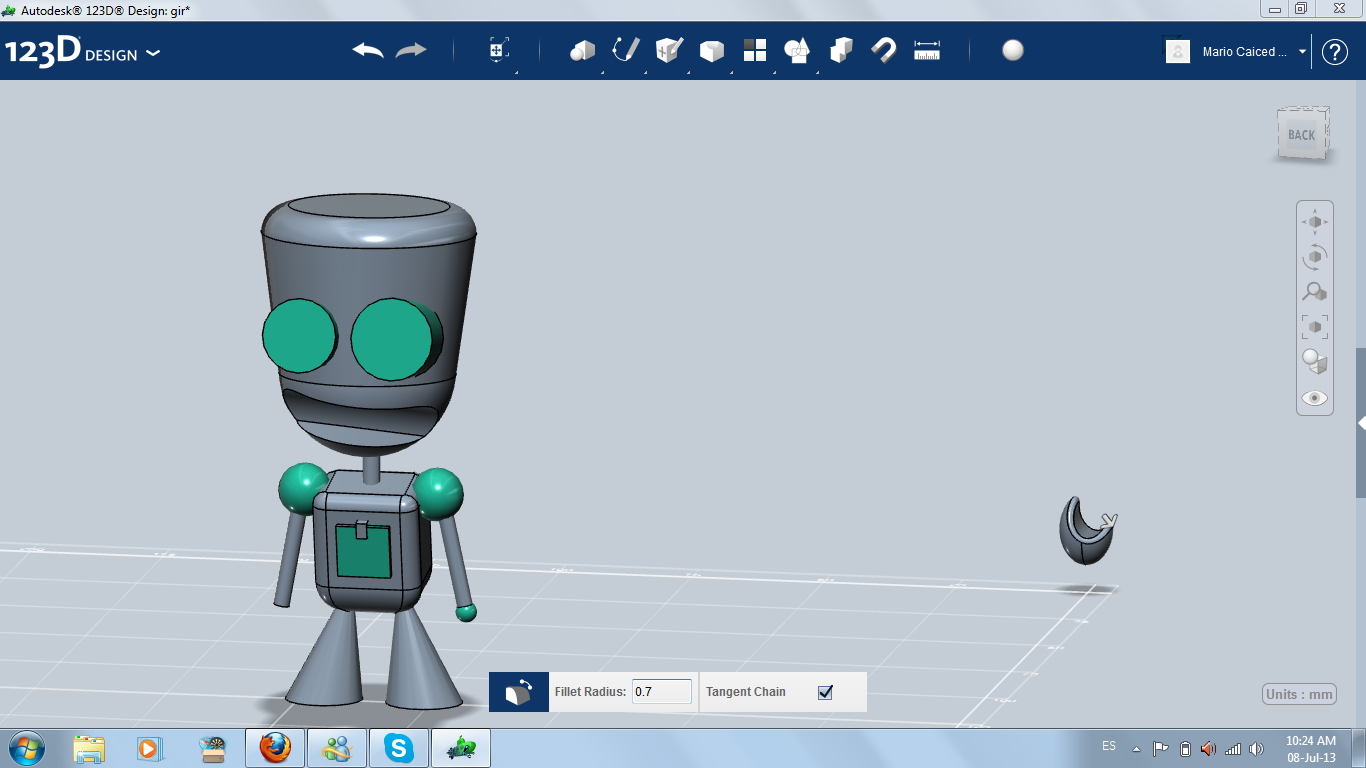Screen dimensions: 1366x768
Task: Expand the Mario Caiced account dropdown
Action: tap(1302, 52)
